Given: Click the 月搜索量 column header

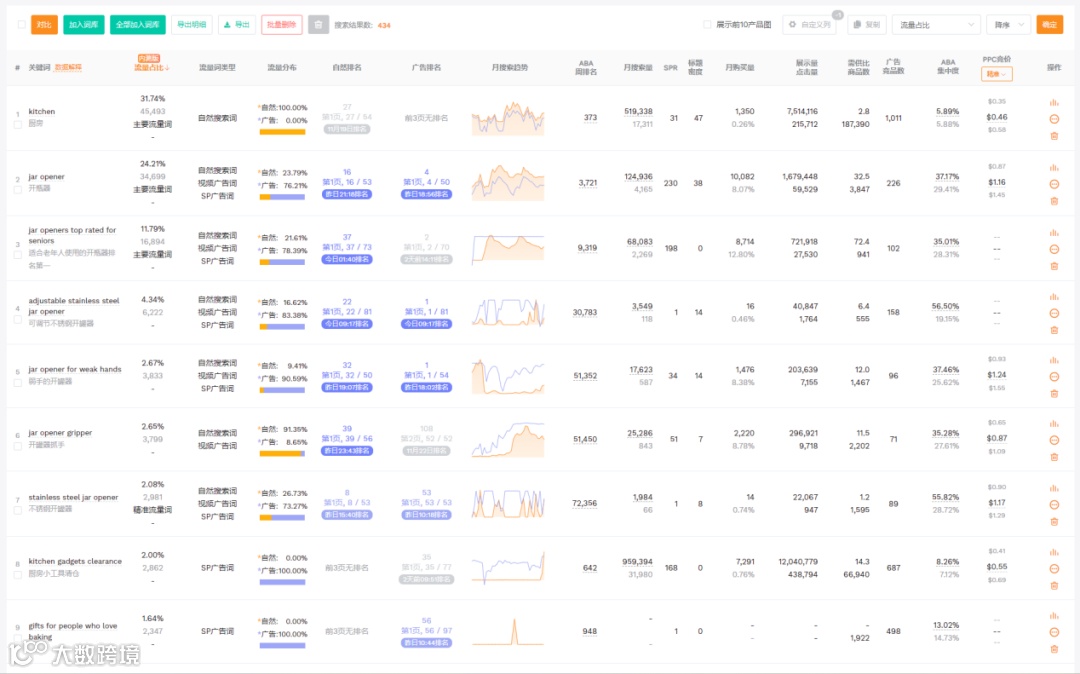Looking at the screenshot, I should [x=638, y=67].
